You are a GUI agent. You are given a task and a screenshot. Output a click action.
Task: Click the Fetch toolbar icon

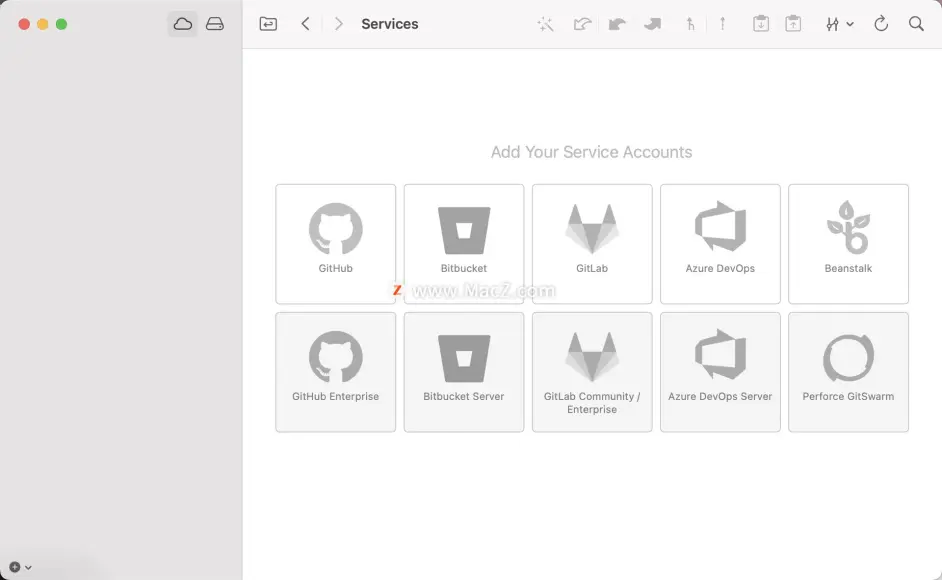coord(582,24)
